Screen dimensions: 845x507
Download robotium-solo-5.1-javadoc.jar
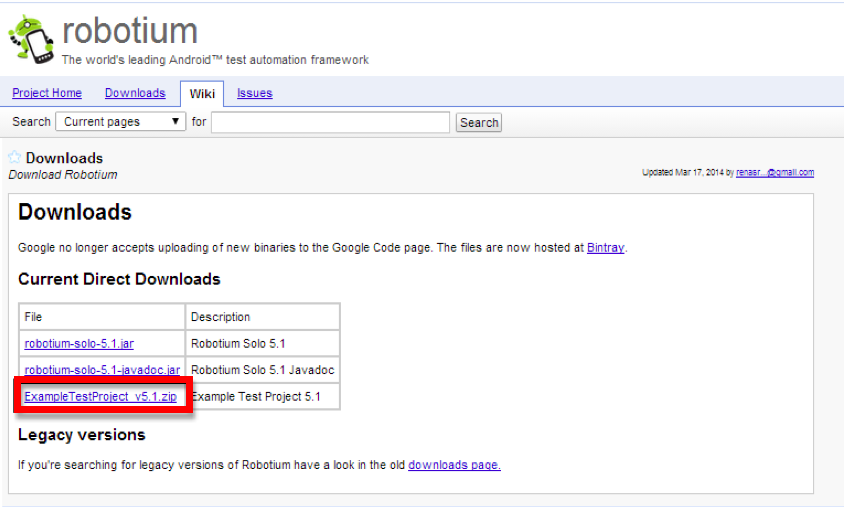[102, 370]
